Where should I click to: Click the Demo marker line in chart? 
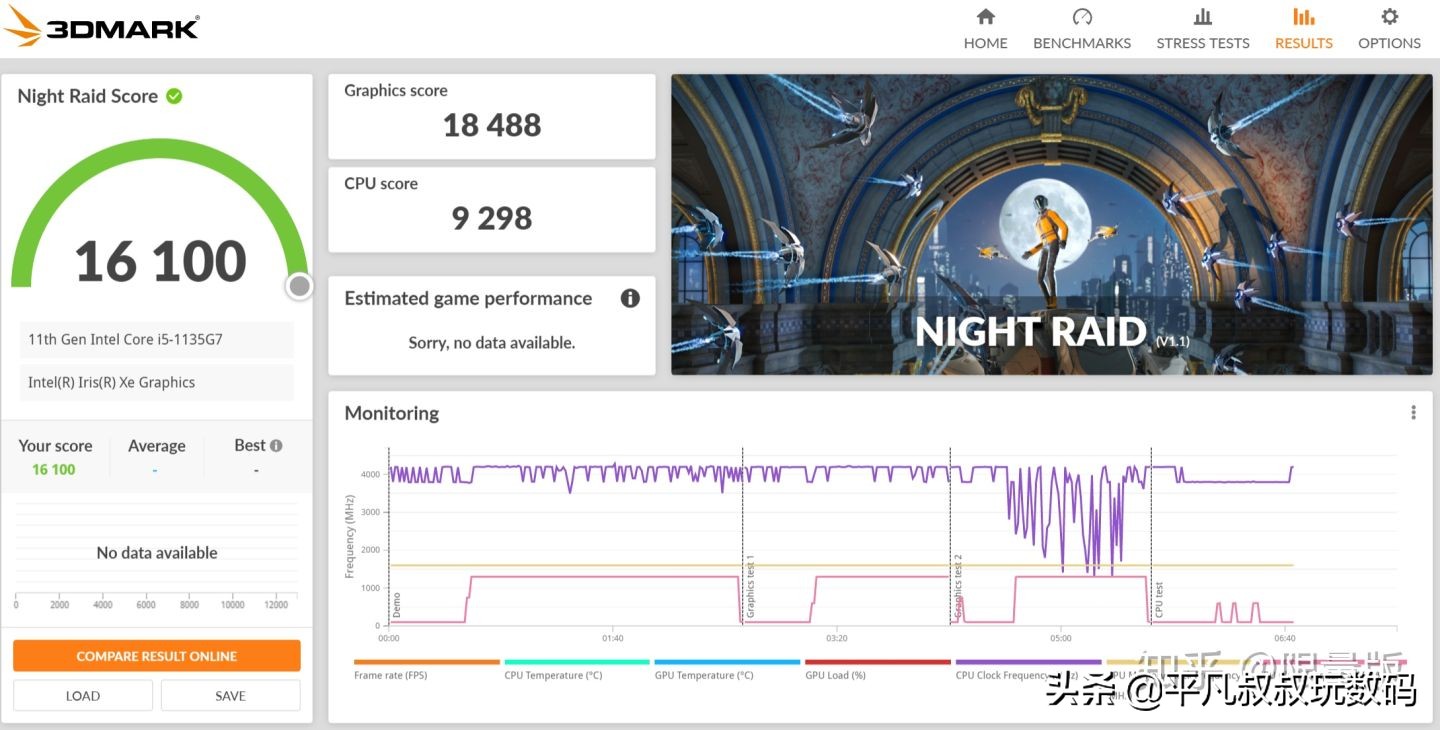pyautogui.click(x=389, y=537)
